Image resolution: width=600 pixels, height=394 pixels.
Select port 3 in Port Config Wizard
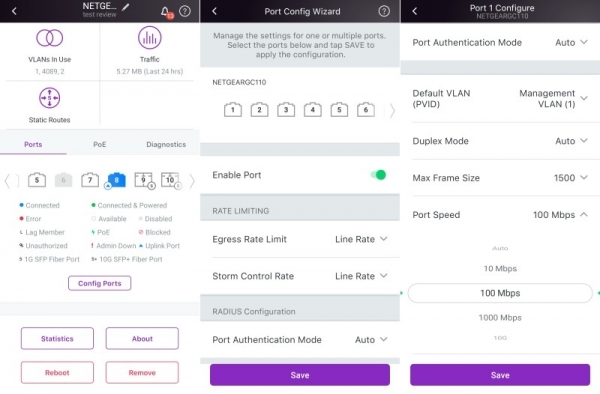286,110
